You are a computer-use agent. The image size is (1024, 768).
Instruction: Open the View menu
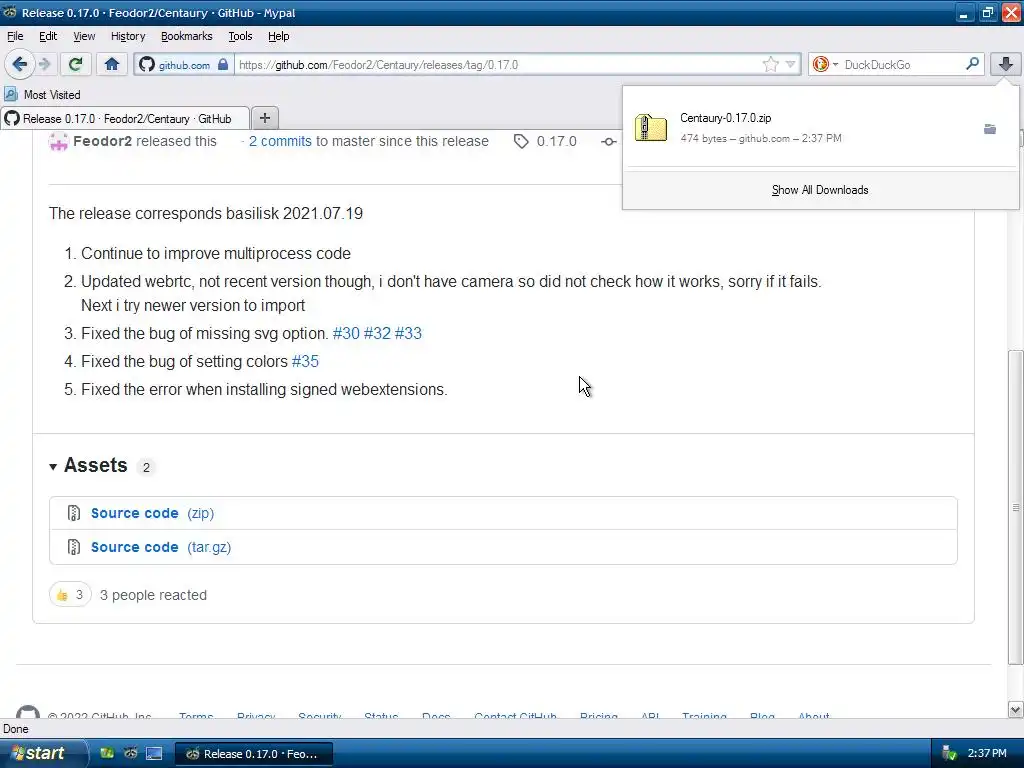point(84,36)
